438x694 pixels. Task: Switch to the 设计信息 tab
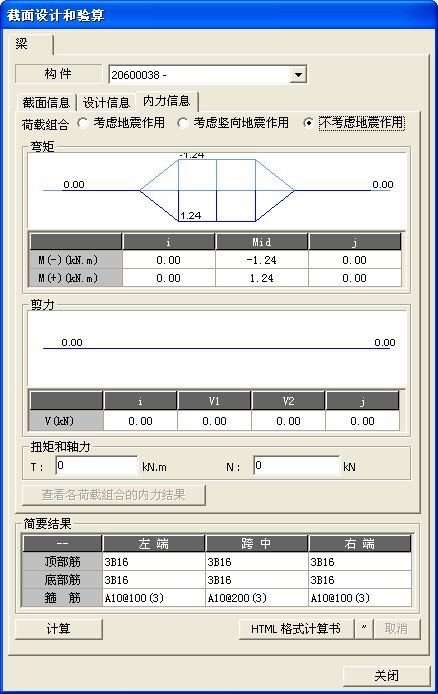[x=106, y=103]
